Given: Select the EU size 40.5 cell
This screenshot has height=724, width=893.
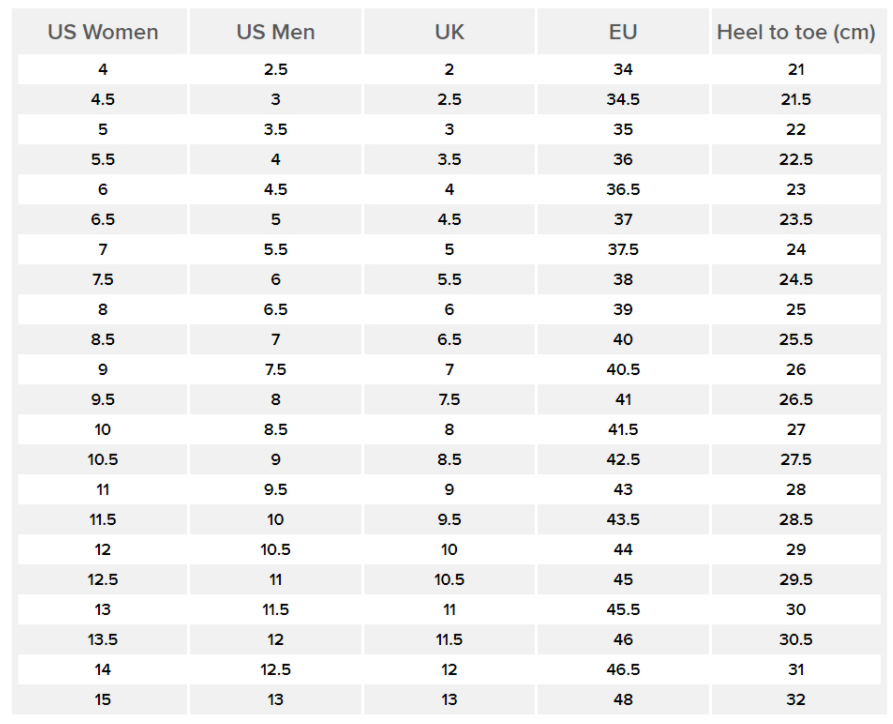Looking at the screenshot, I should tap(623, 369).
